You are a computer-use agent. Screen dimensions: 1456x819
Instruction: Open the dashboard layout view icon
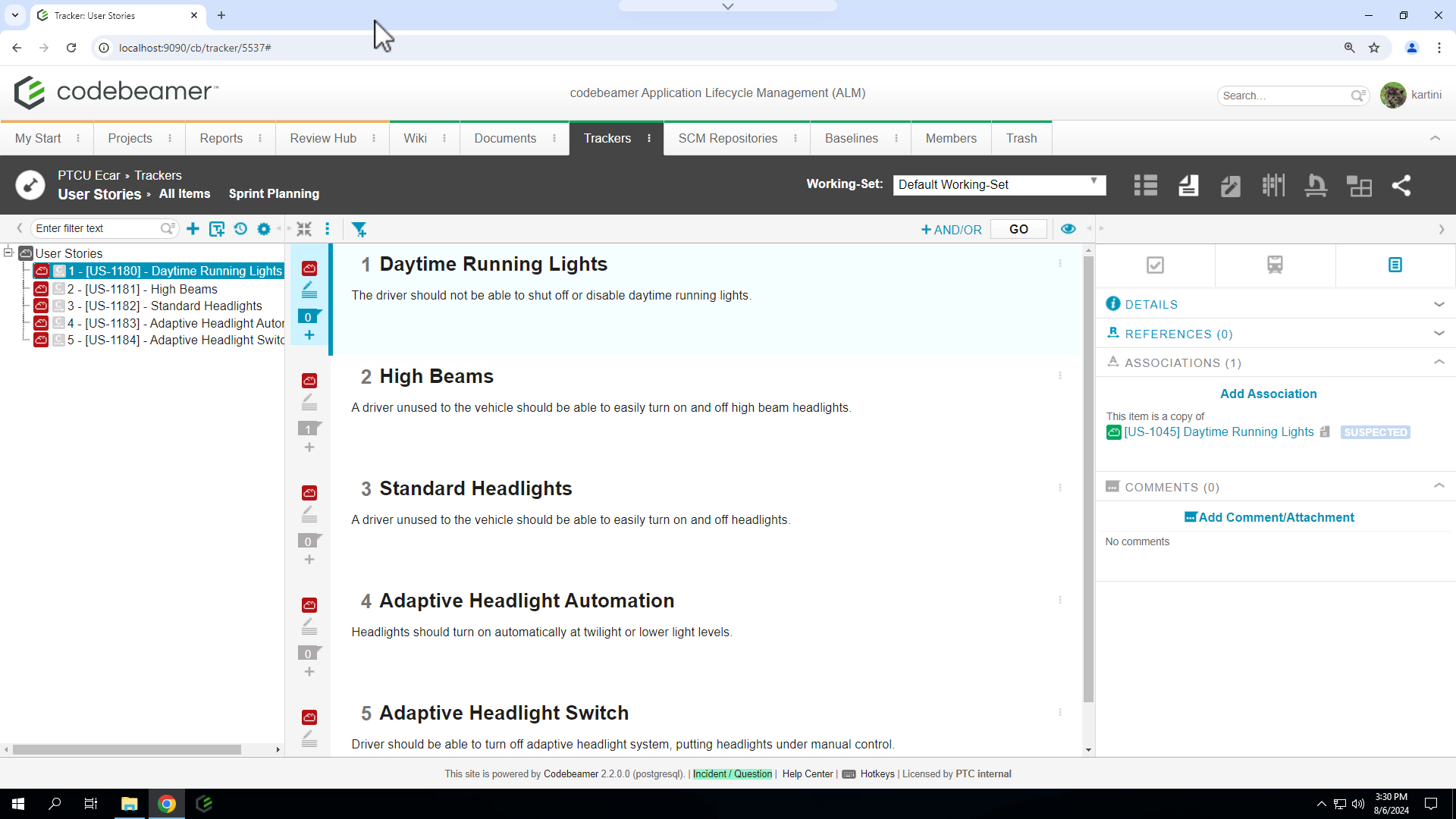[x=1359, y=186]
